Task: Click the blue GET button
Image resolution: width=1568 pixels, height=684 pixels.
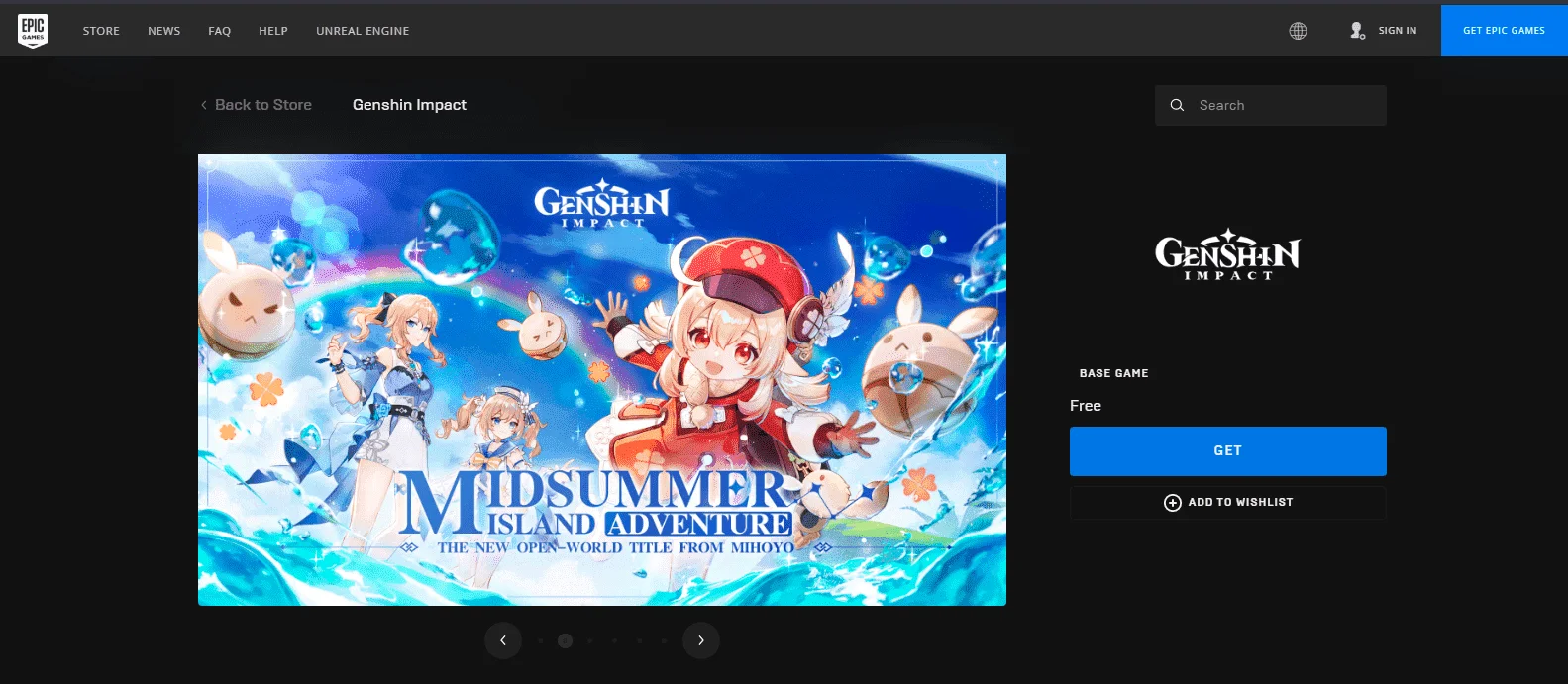Action: pos(1228,451)
